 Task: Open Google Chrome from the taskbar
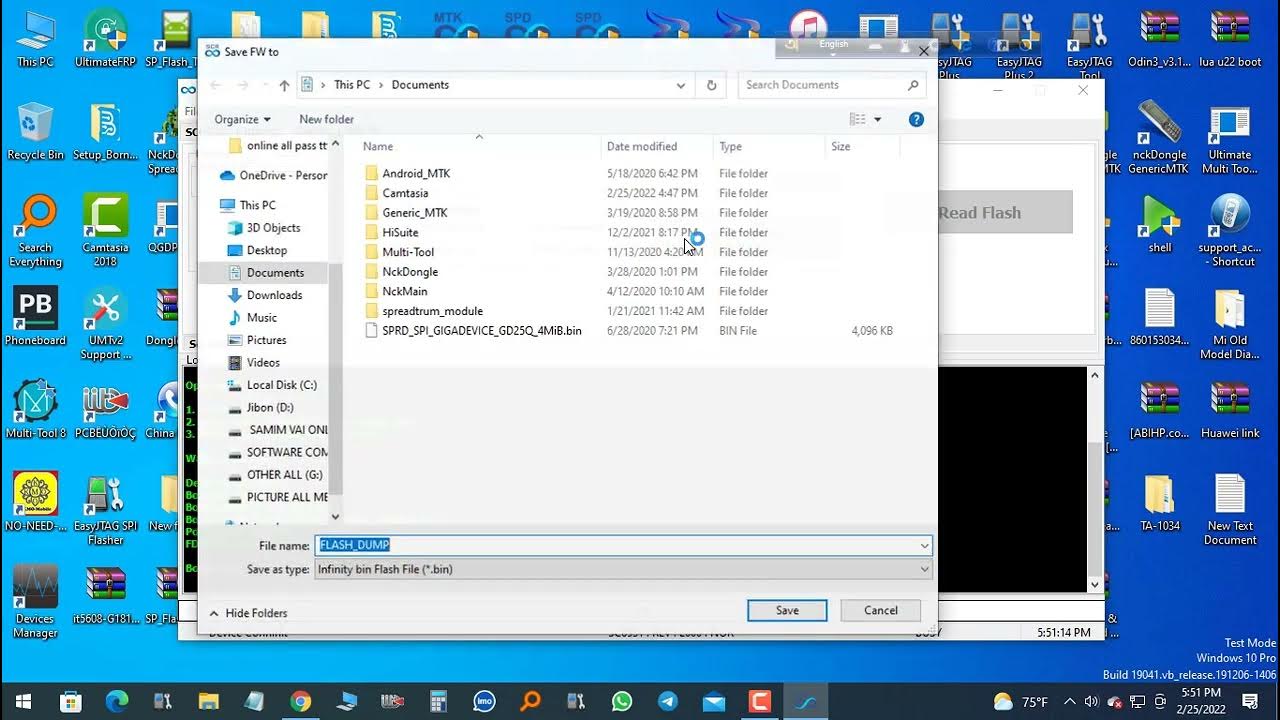tap(300, 701)
